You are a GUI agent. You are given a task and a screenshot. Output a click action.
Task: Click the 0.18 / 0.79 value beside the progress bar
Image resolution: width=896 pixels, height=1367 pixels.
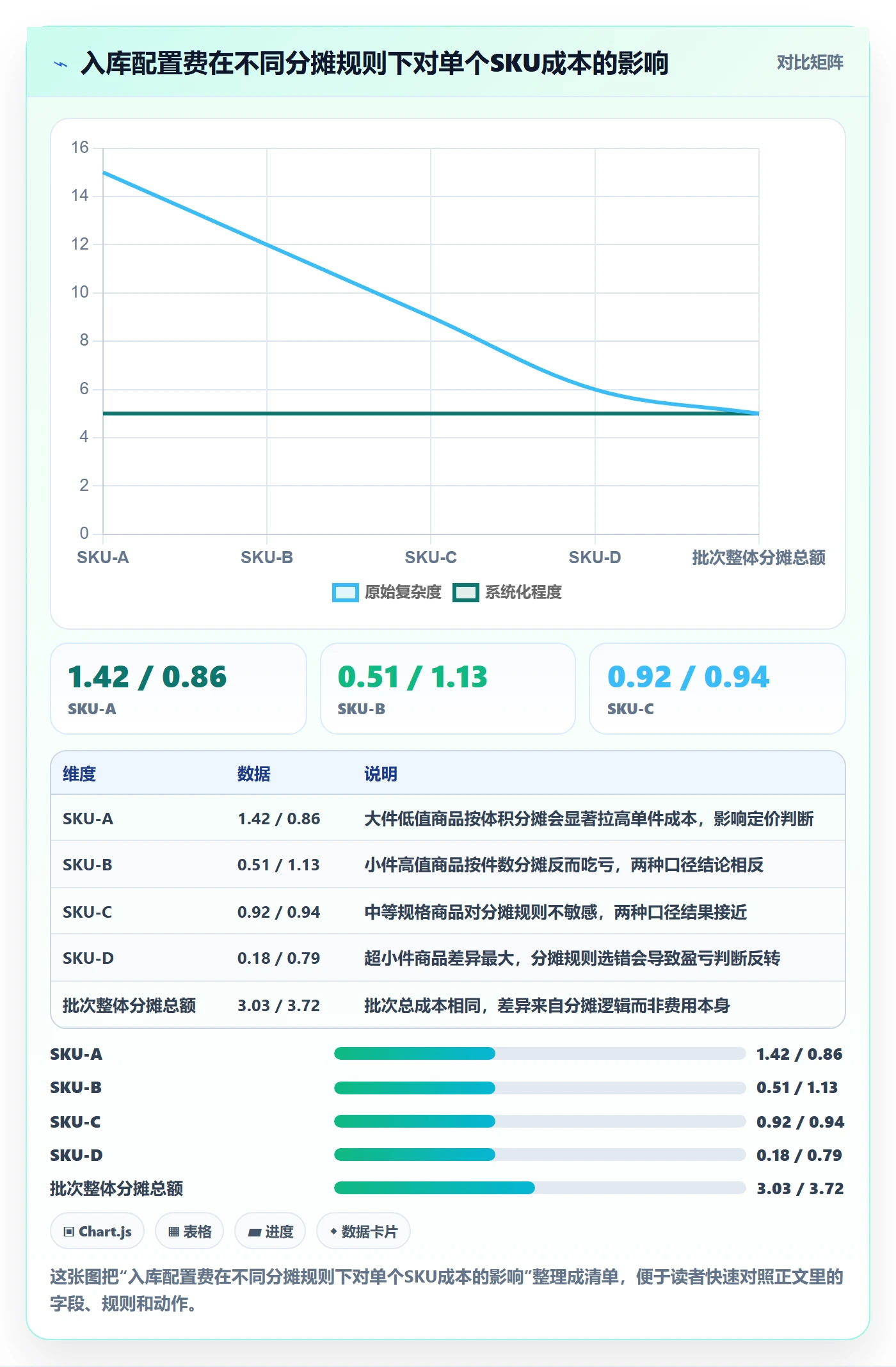pos(799,1155)
